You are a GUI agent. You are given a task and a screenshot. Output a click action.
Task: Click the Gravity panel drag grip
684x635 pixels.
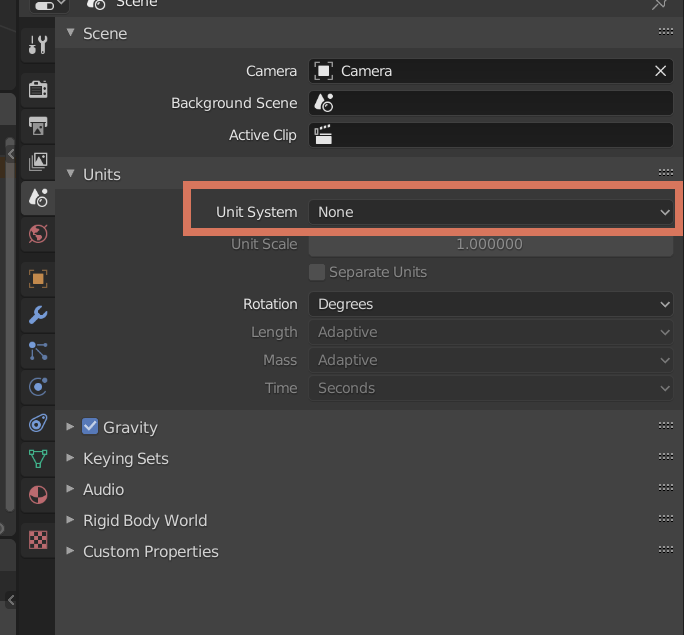(666, 425)
